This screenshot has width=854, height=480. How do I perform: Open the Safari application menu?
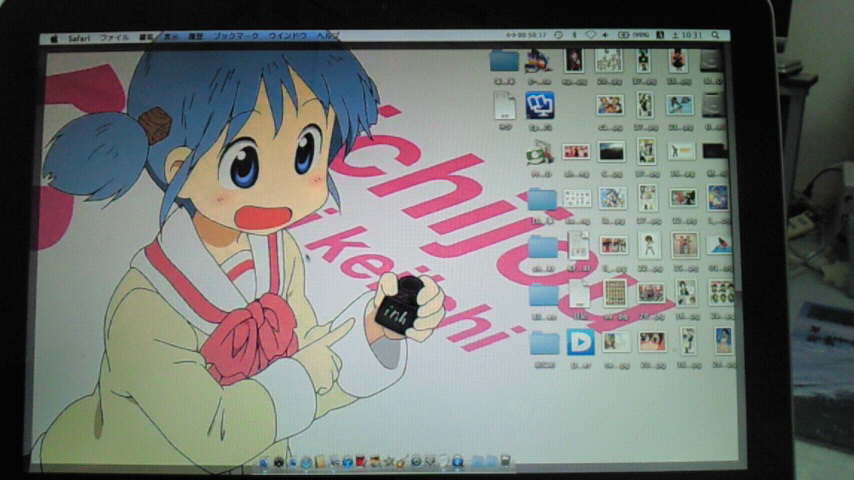tap(79, 38)
